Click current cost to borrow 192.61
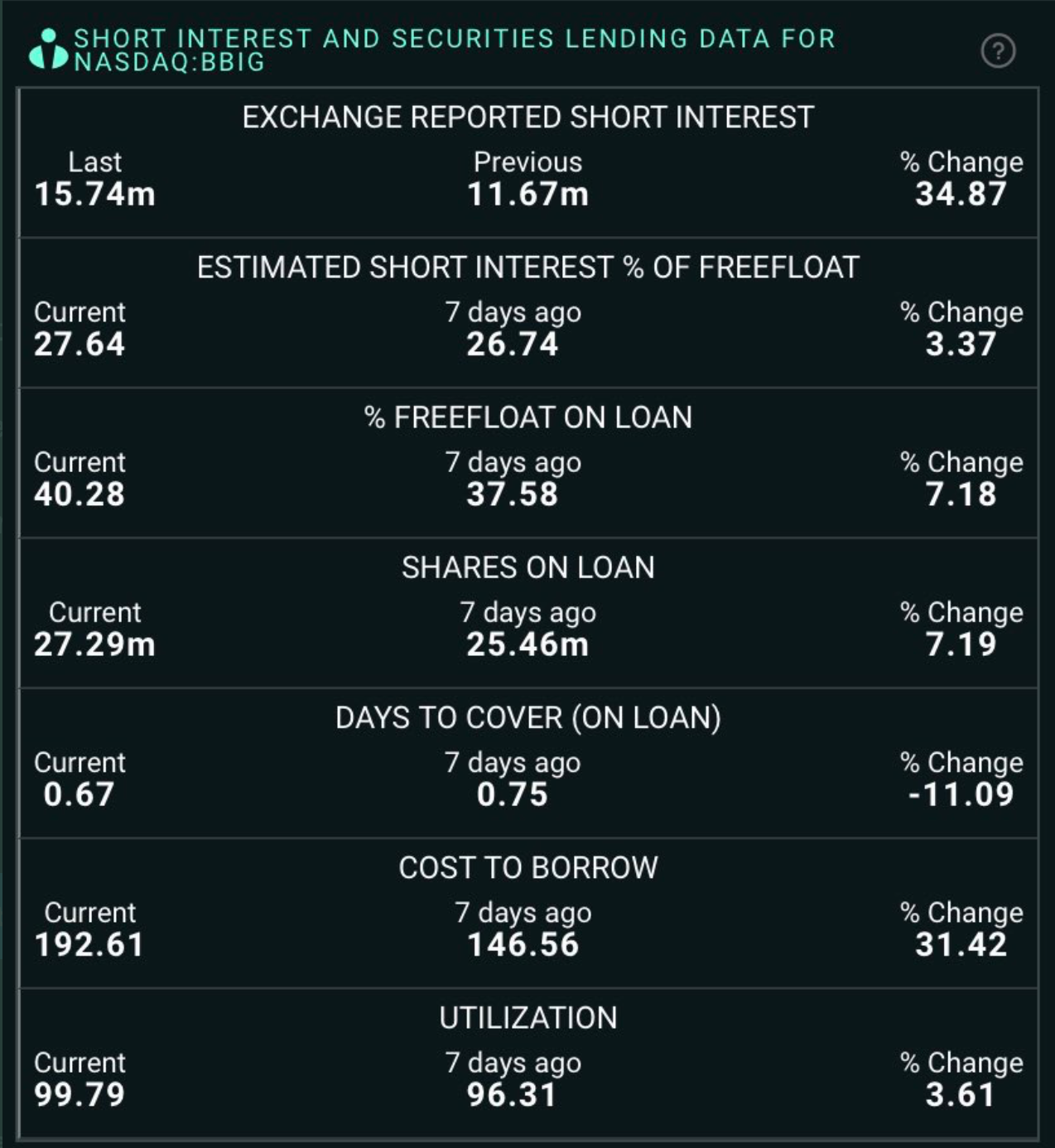The image size is (1055, 1148). tap(89, 944)
